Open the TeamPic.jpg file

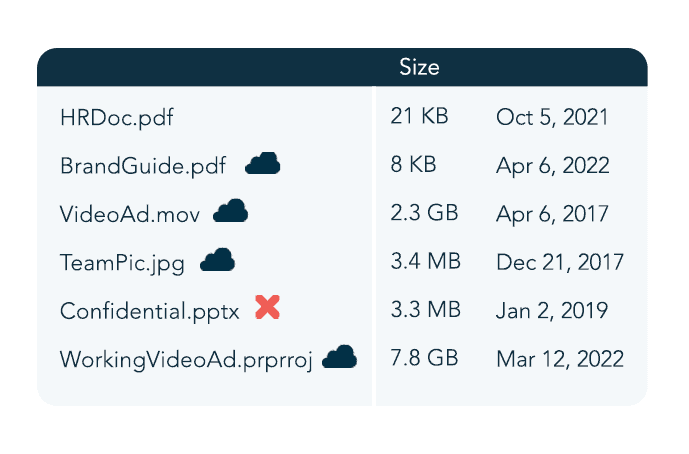(x=123, y=263)
